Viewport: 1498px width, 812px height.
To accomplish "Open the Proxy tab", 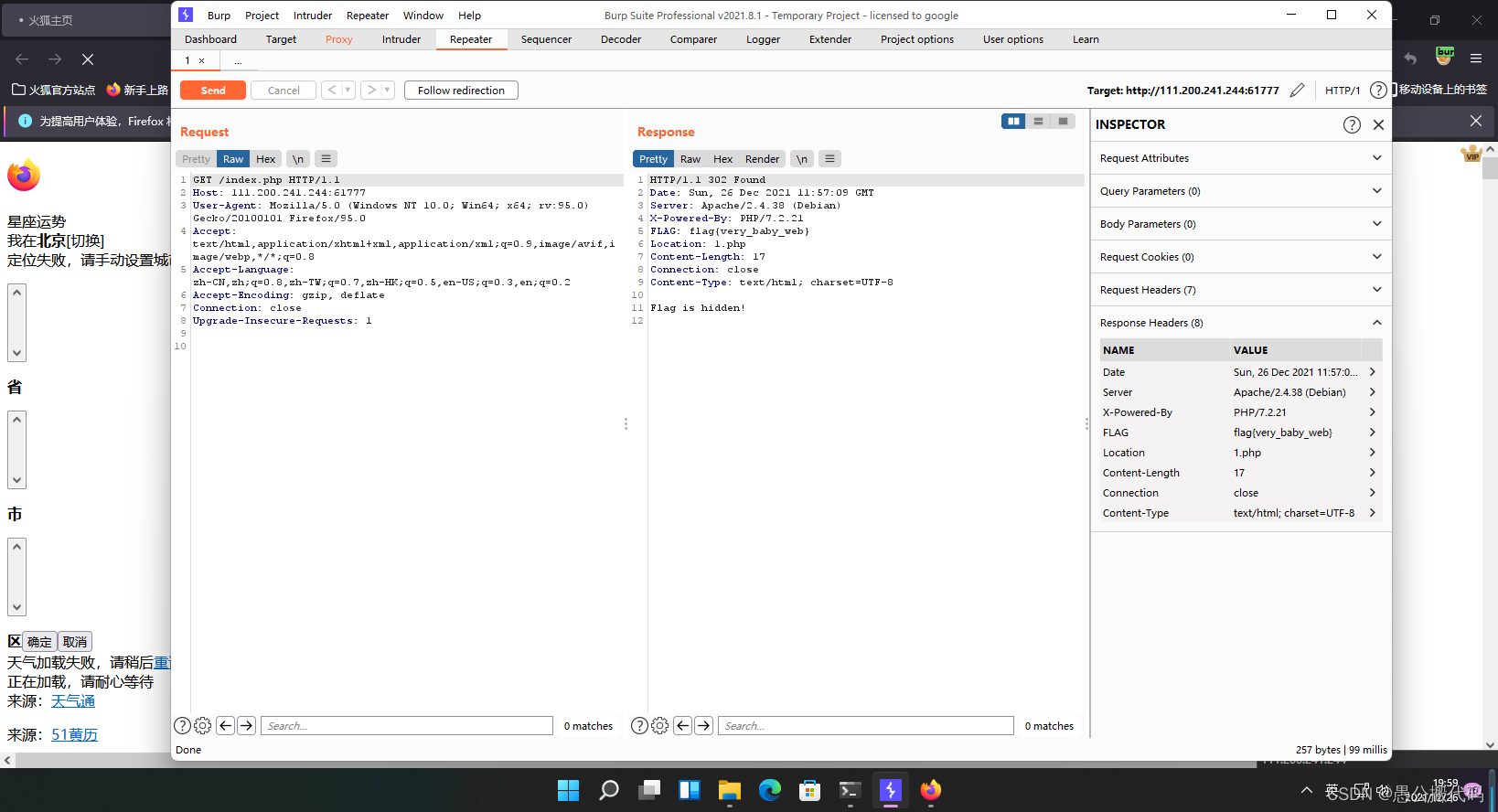I will (339, 39).
